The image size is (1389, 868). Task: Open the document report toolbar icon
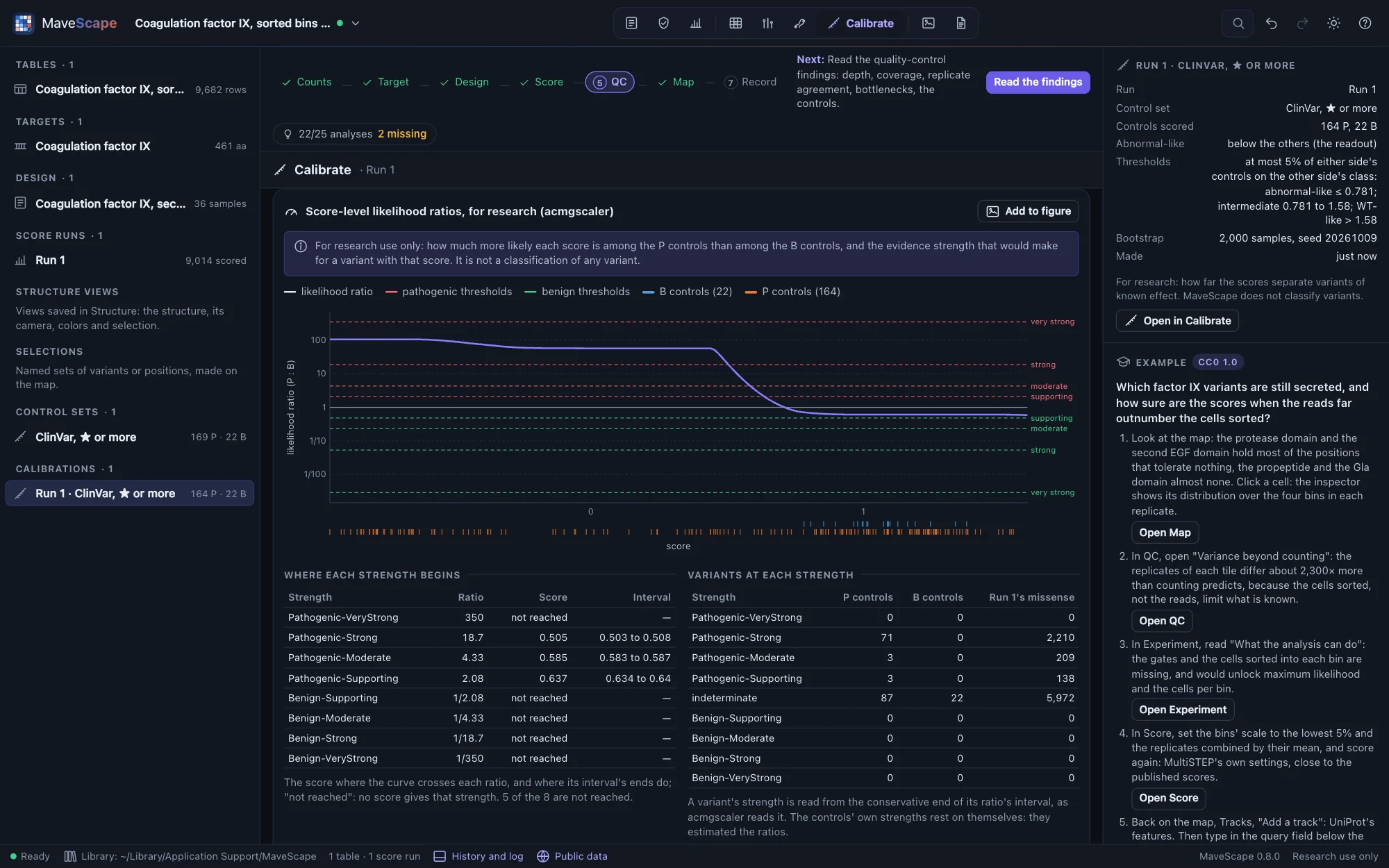(960, 23)
